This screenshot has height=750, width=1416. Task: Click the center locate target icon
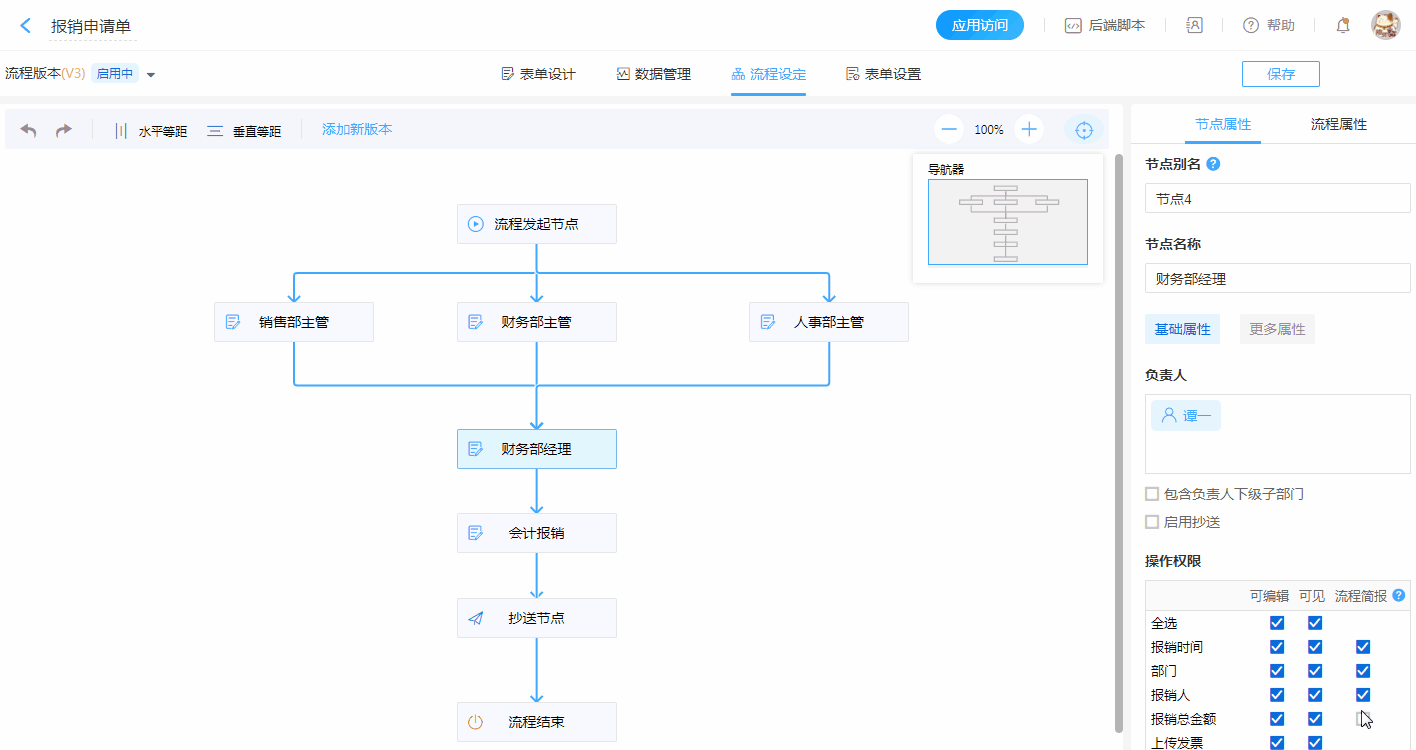tap(1083, 130)
